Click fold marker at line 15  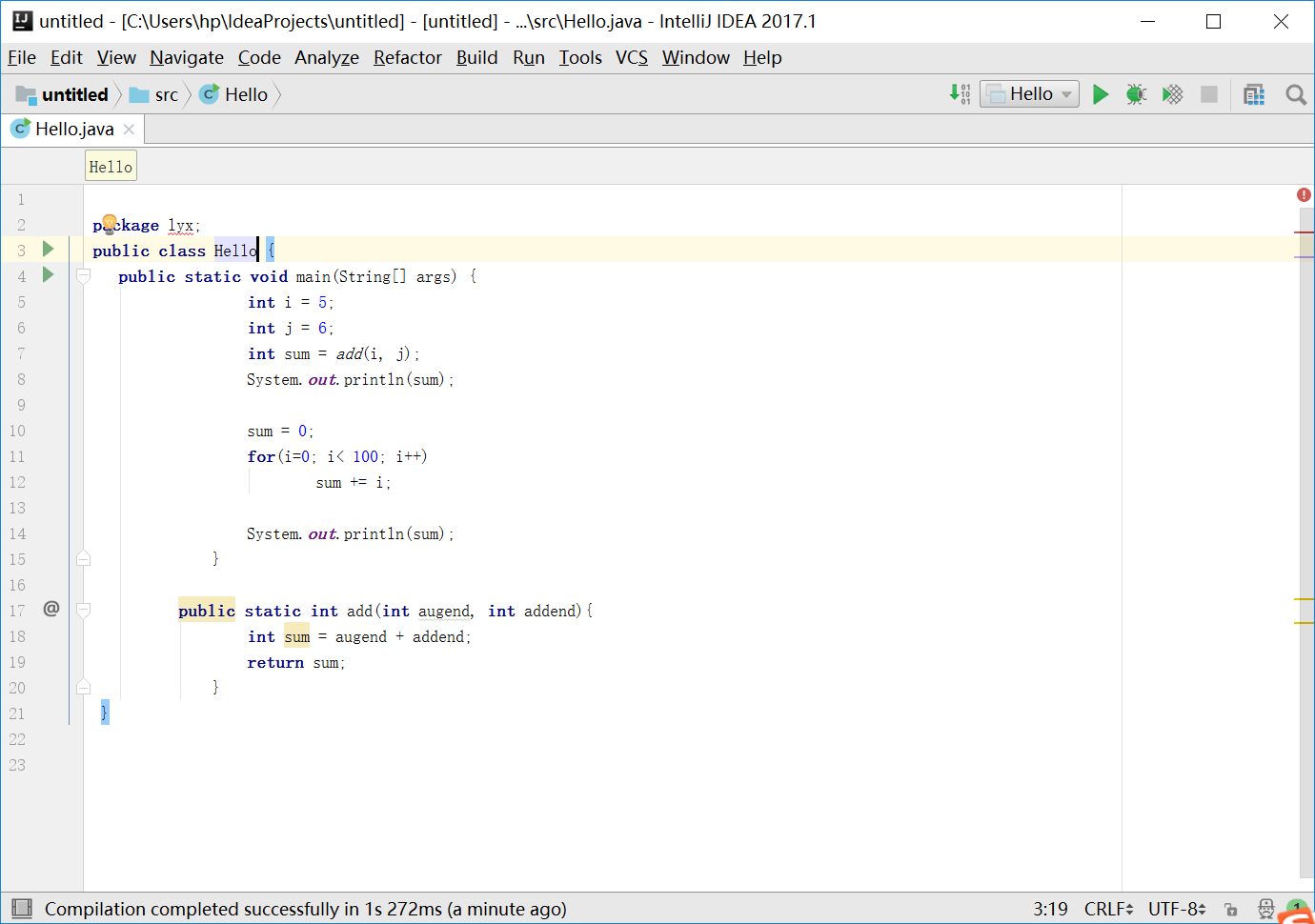(x=84, y=558)
